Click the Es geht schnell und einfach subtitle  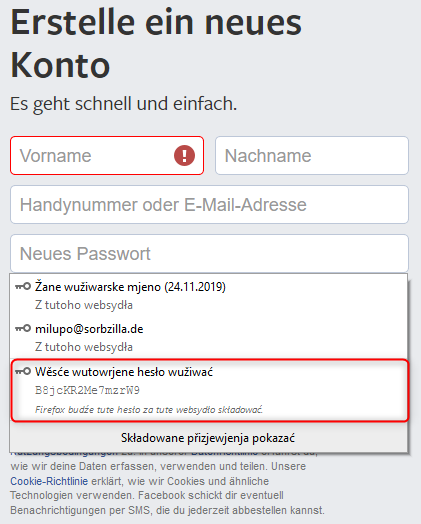[124, 104]
